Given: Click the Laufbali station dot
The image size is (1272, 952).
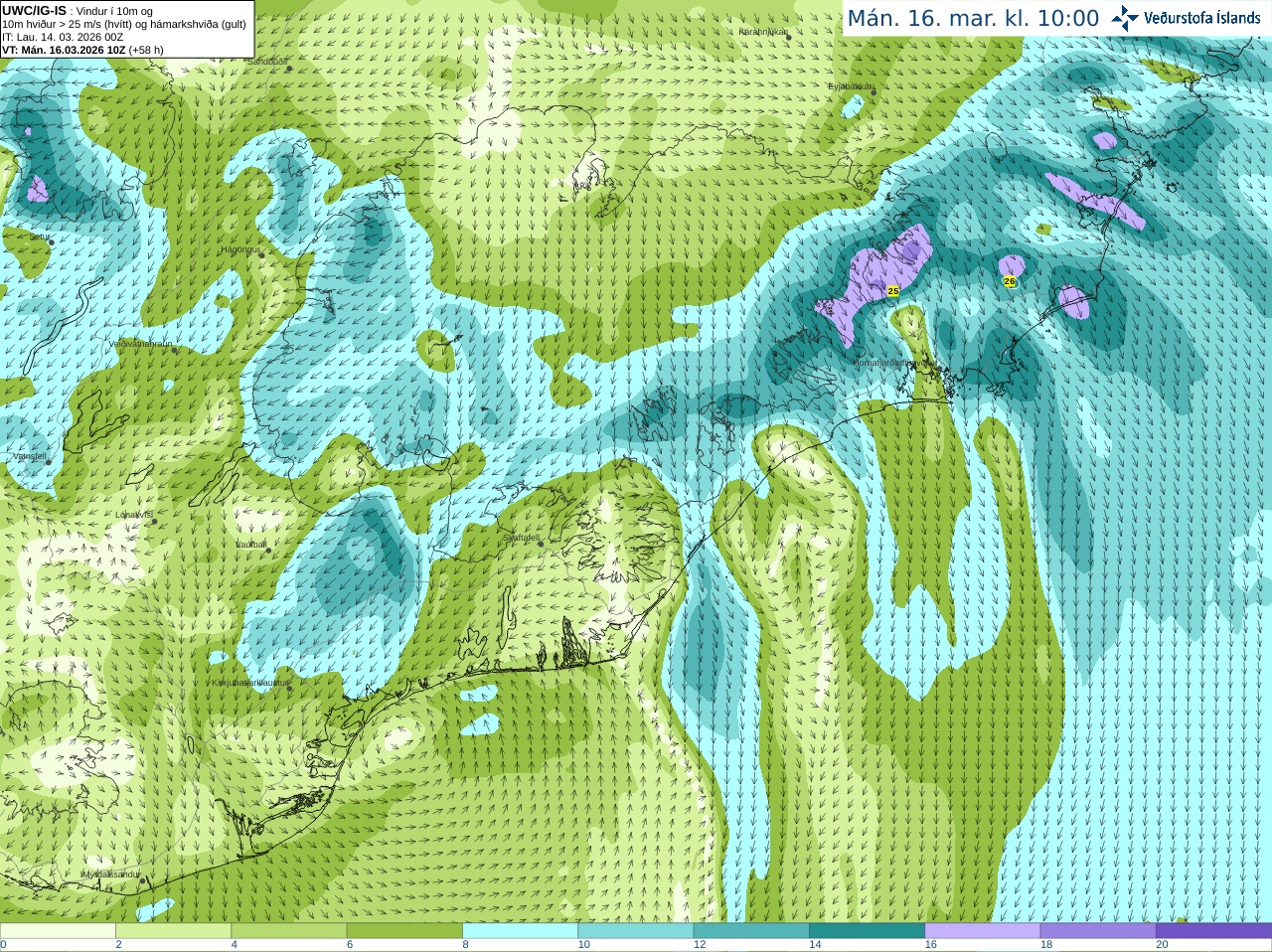Looking at the screenshot, I should coord(267,550).
